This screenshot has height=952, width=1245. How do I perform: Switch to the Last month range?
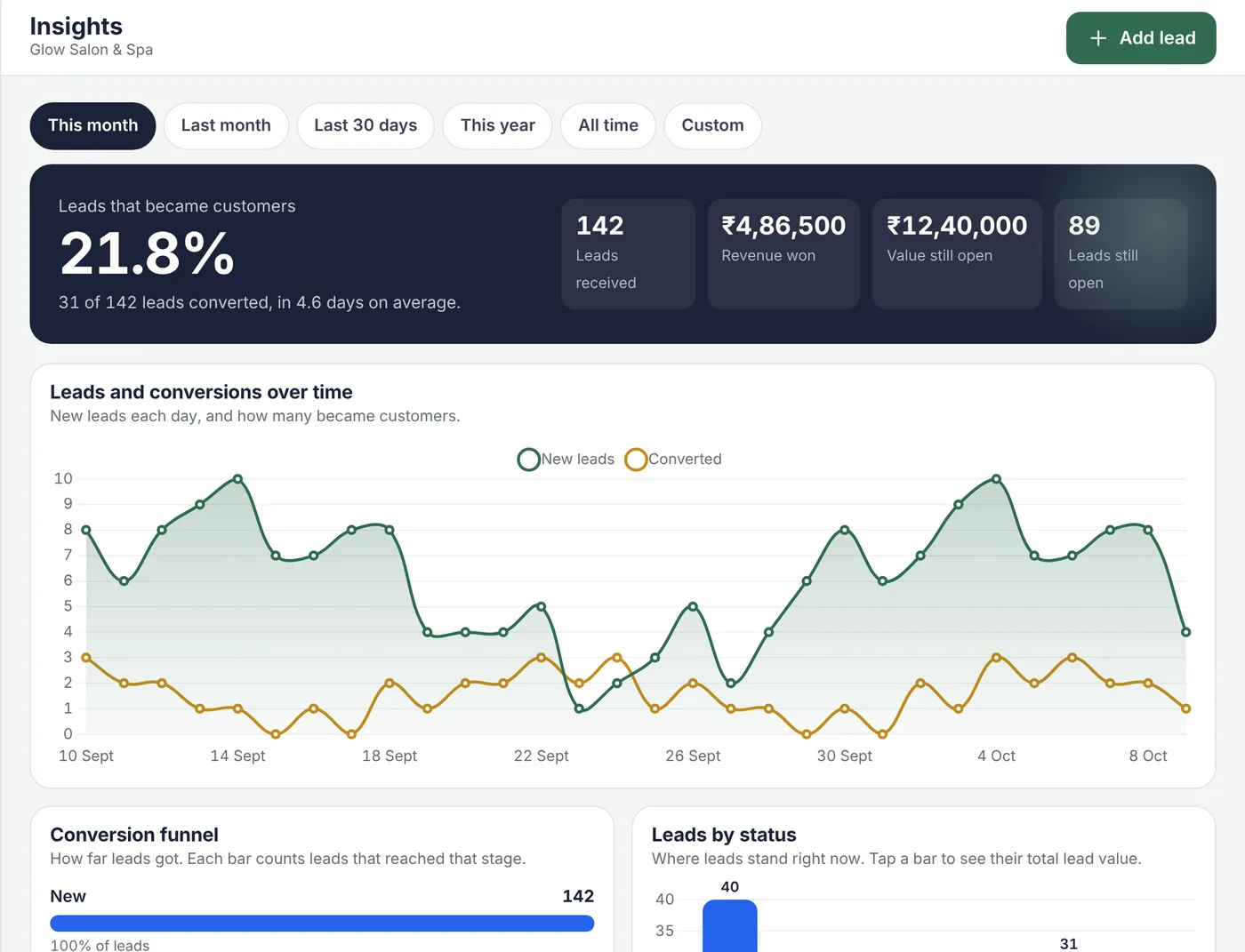pyautogui.click(x=226, y=126)
